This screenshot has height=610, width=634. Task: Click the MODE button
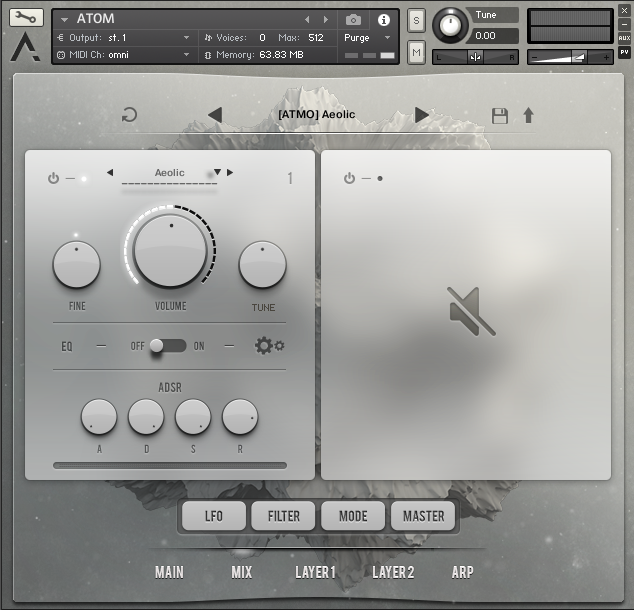[x=353, y=516]
